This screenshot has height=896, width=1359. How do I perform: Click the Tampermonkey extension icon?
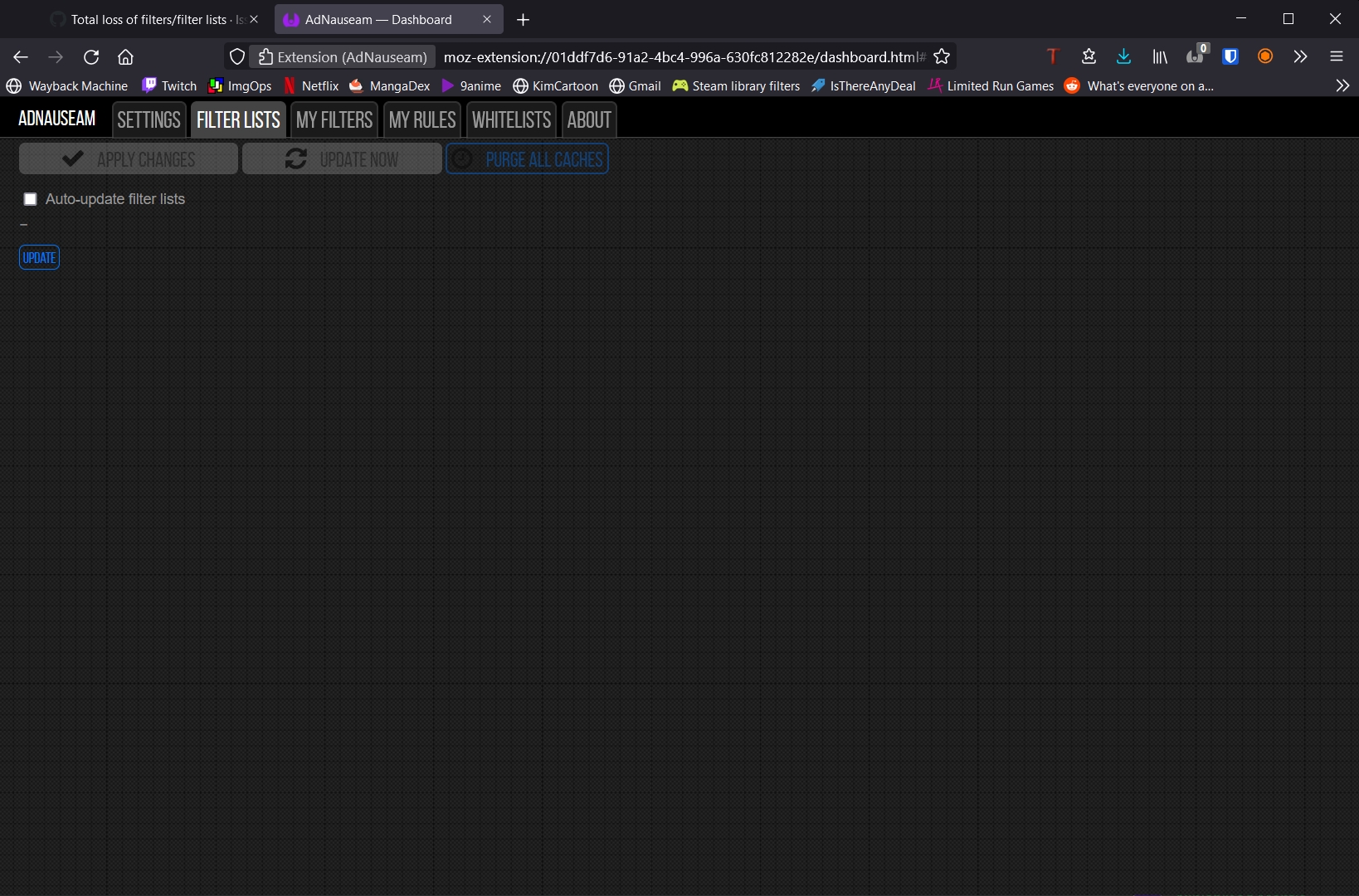point(1051,56)
